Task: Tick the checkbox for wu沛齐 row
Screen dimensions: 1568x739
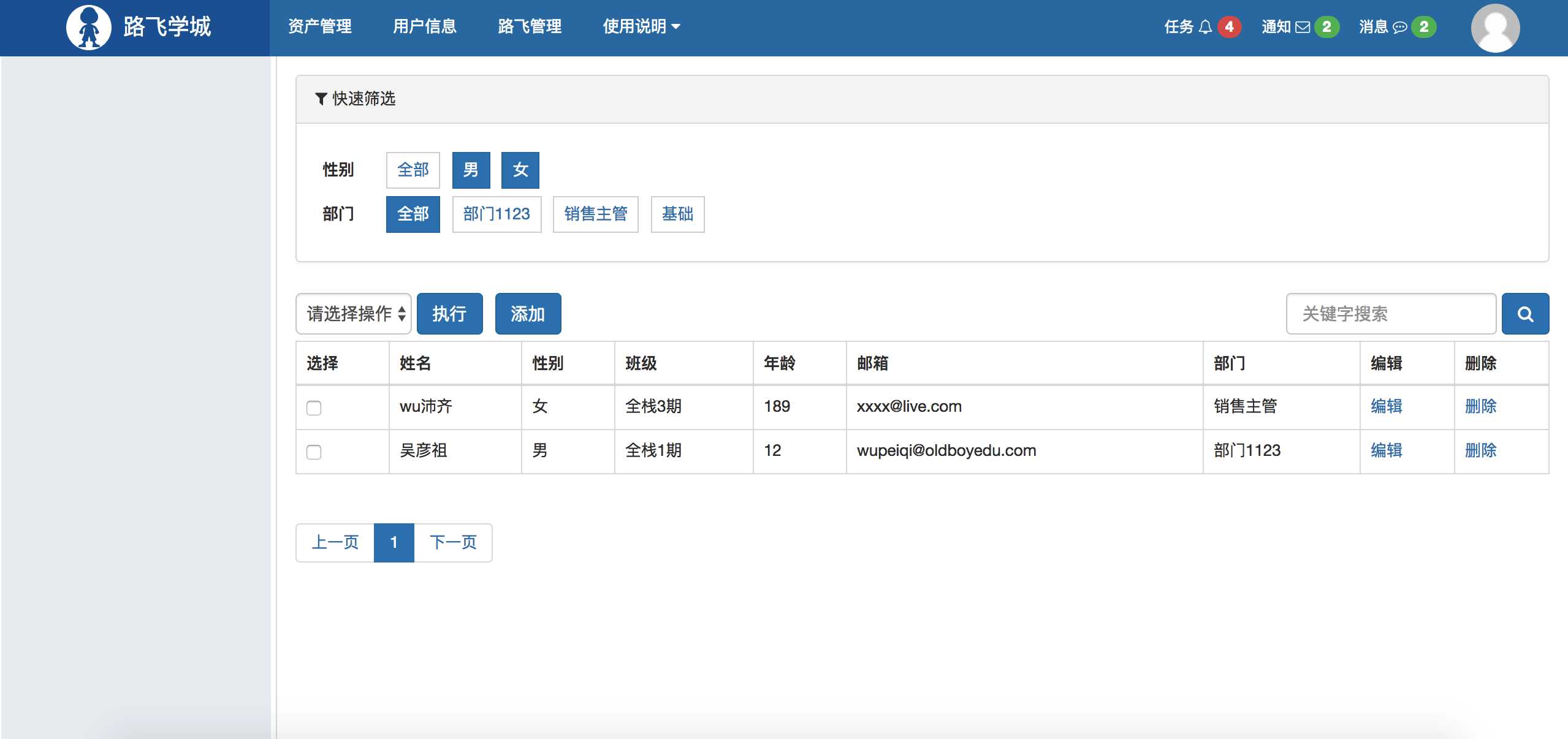Action: click(x=314, y=407)
